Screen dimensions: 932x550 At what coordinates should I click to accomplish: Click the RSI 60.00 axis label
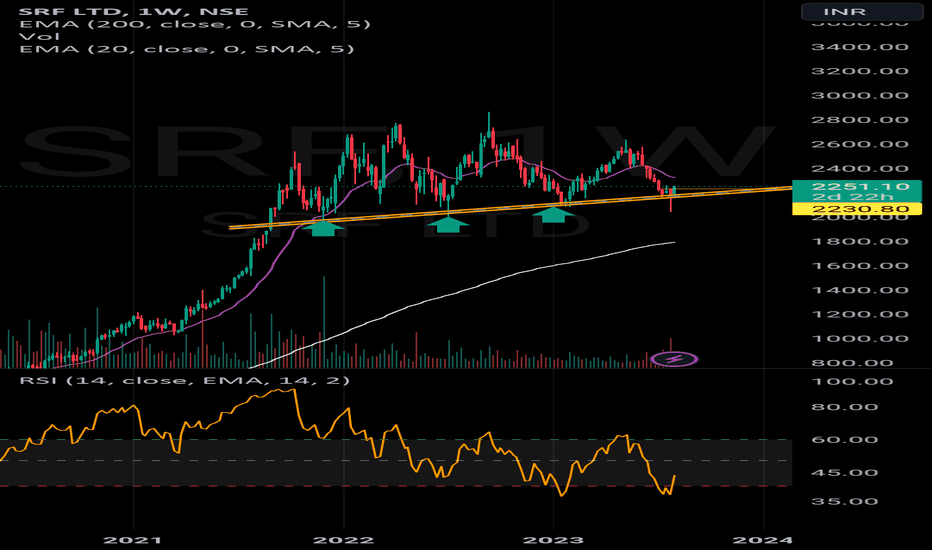coord(845,440)
